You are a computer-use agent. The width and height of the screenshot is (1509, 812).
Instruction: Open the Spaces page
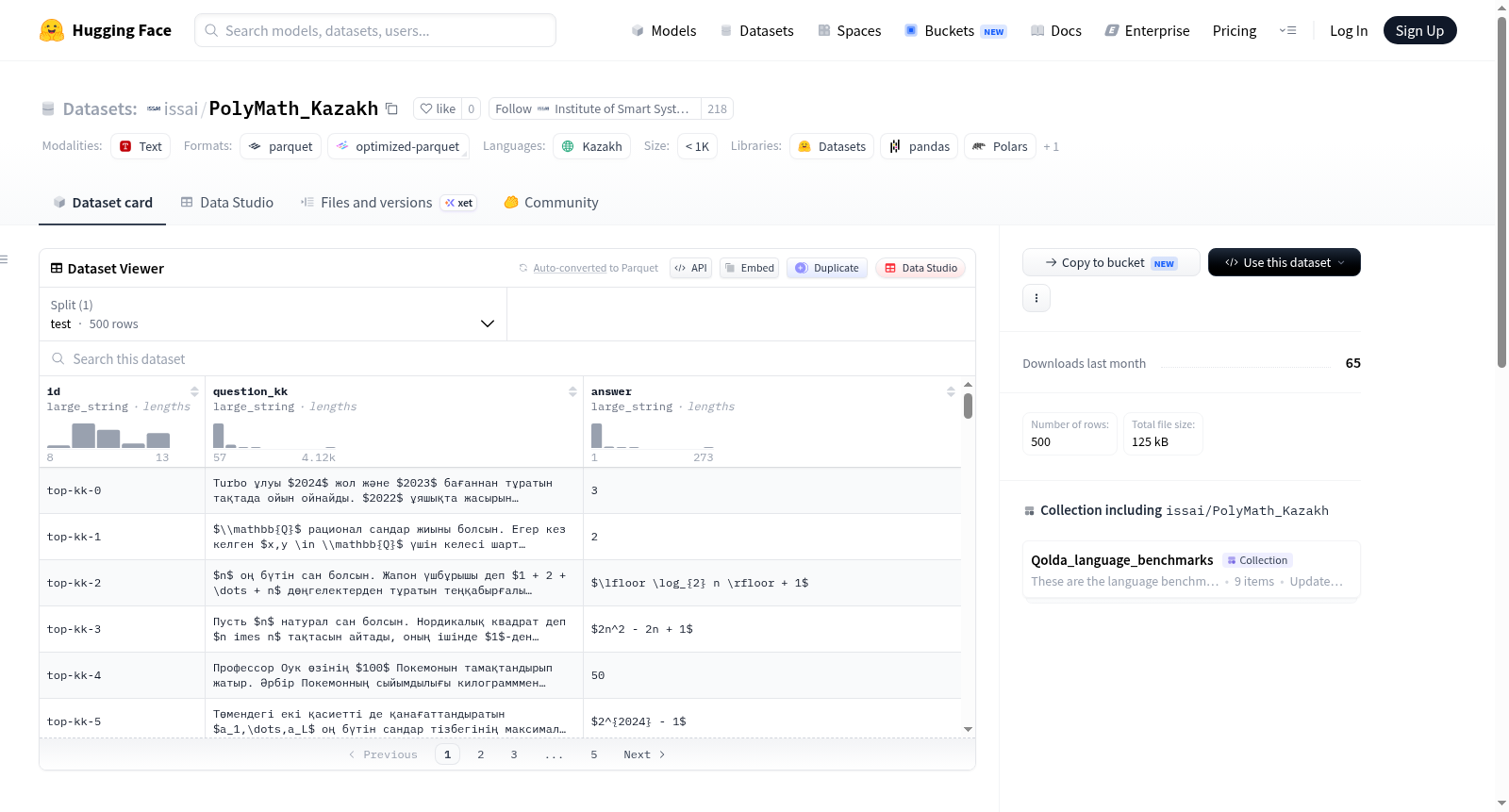coord(850,30)
